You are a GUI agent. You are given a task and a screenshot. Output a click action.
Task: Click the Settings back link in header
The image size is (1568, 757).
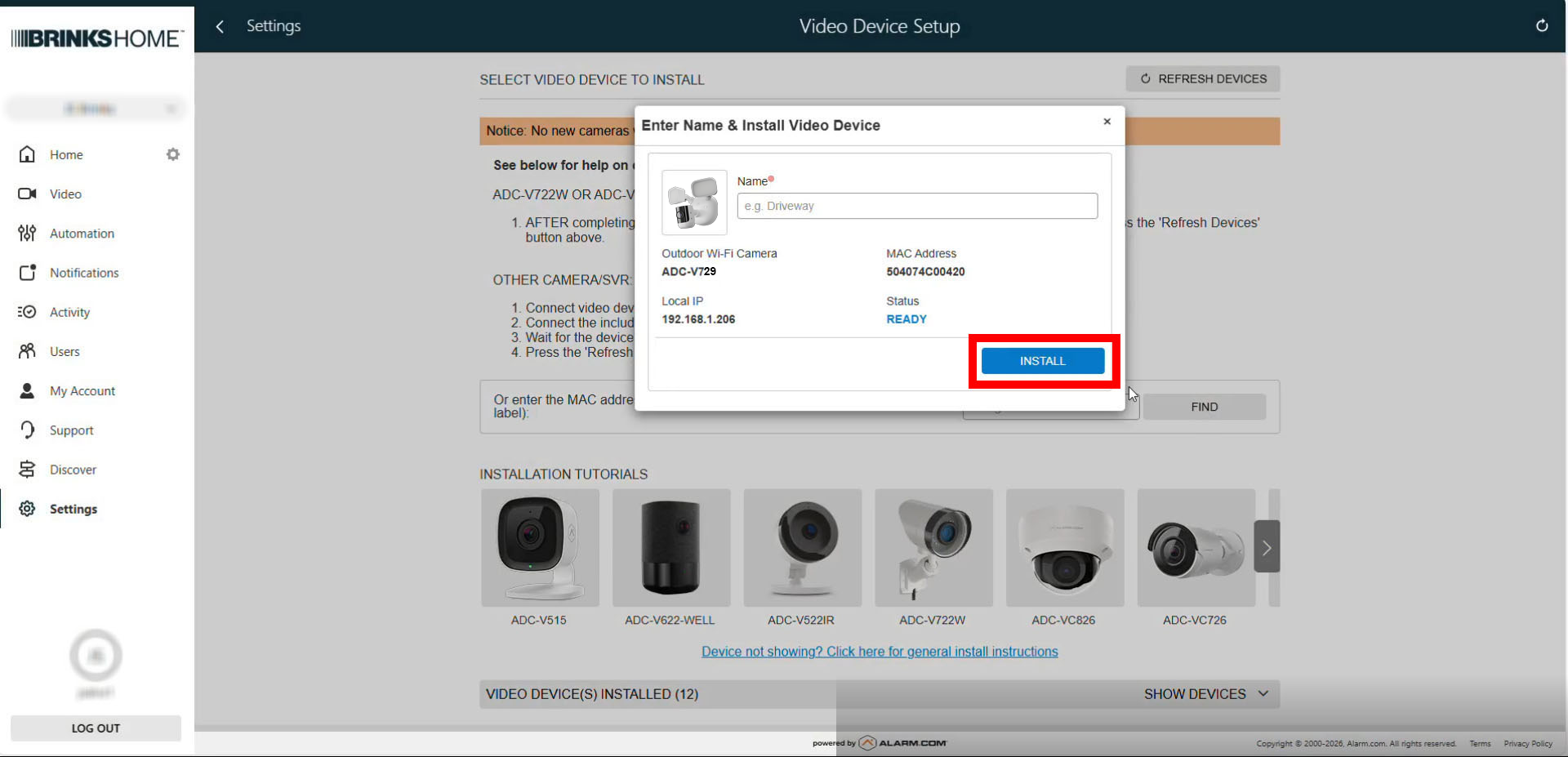click(274, 26)
